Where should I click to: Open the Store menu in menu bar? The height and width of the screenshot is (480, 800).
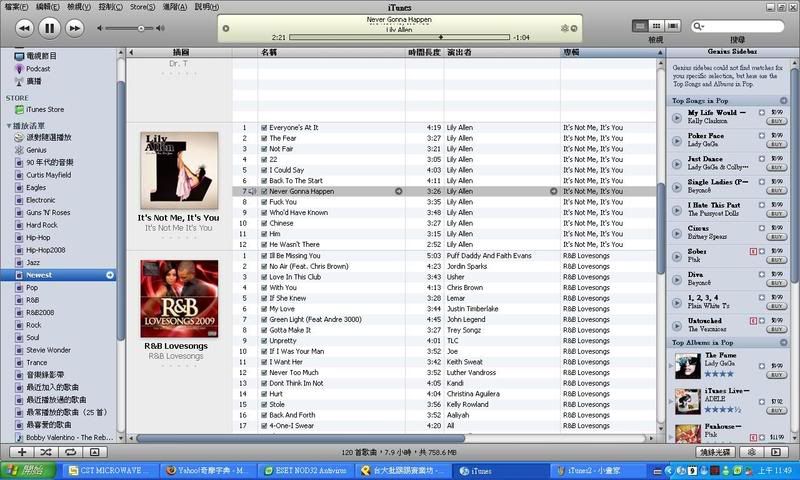[x=141, y=6]
